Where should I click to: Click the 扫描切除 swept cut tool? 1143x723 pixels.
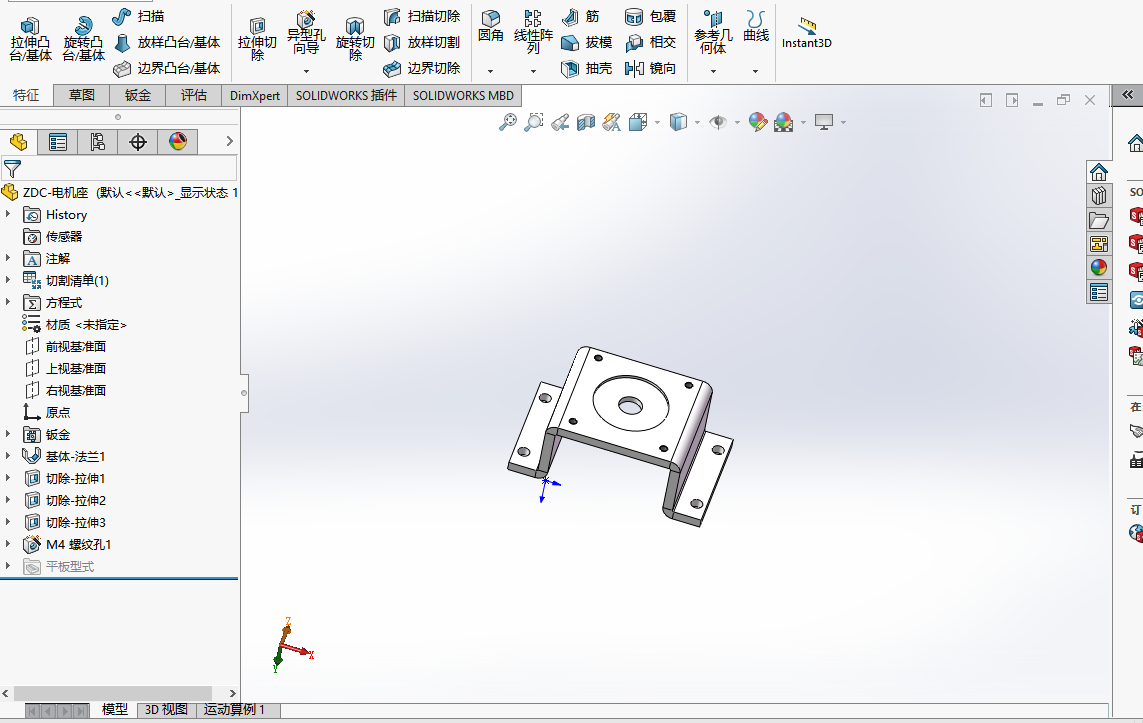pyautogui.click(x=422, y=16)
